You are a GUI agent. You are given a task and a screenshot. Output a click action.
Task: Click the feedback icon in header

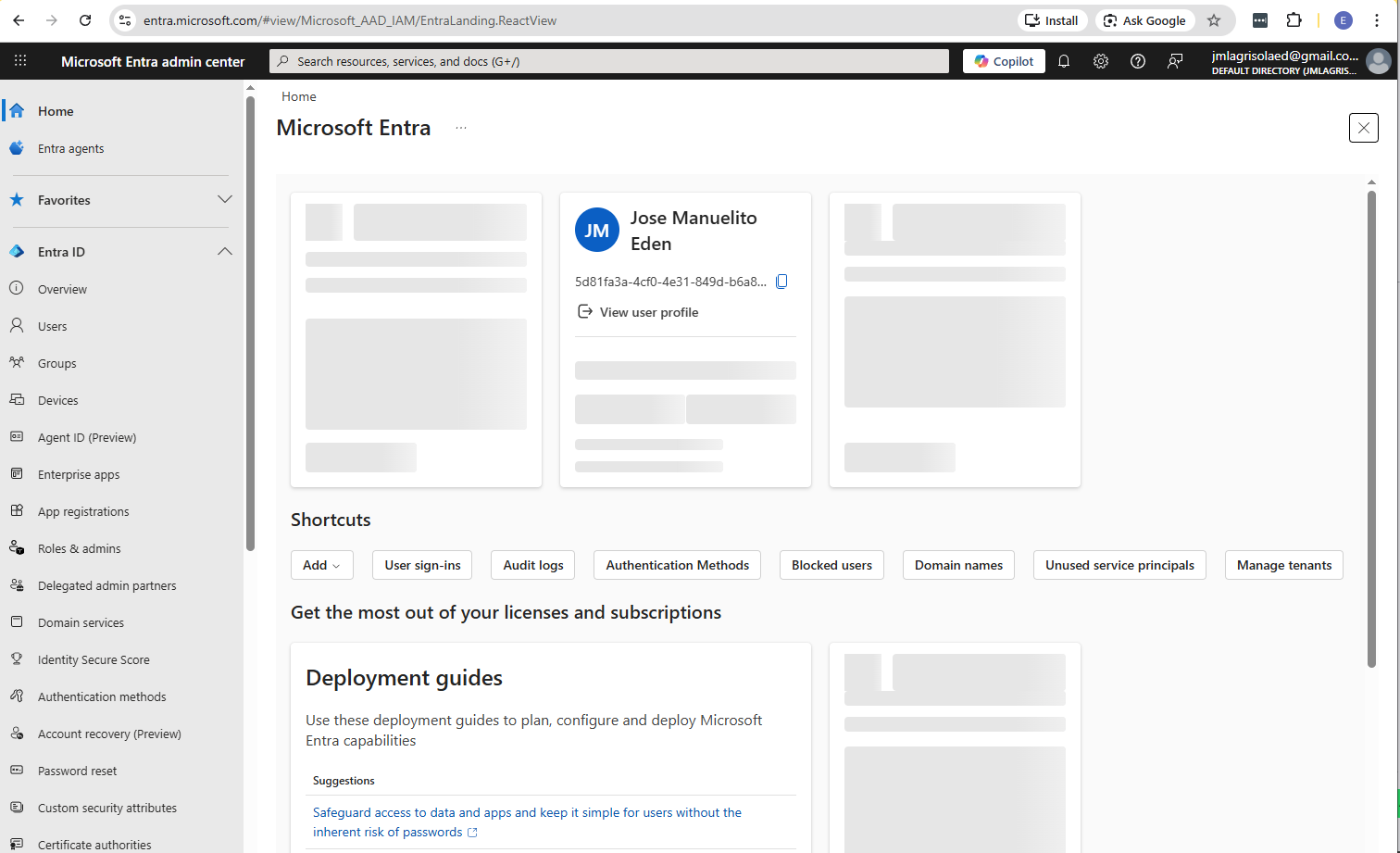[1175, 61]
